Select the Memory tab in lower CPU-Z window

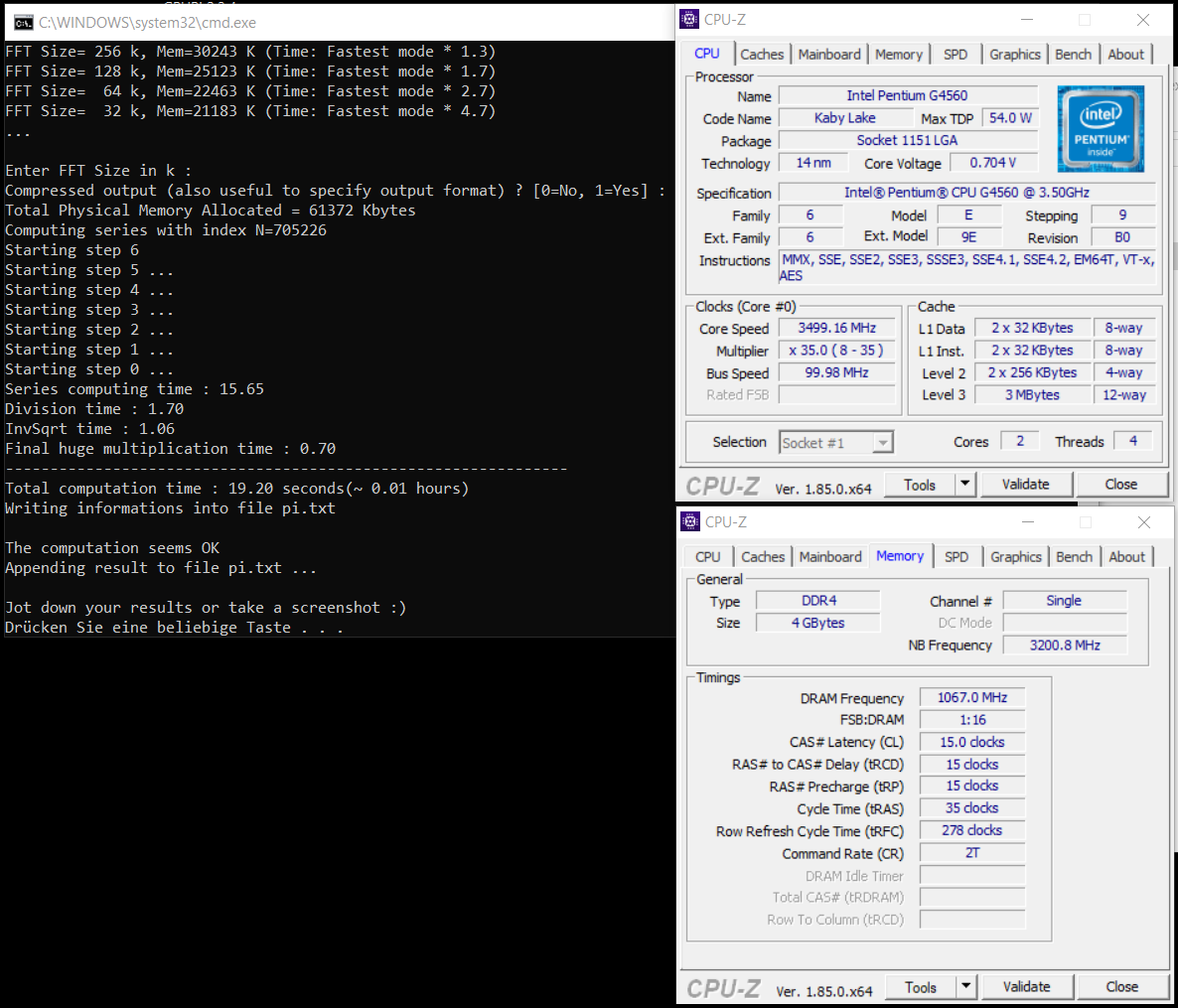899,556
